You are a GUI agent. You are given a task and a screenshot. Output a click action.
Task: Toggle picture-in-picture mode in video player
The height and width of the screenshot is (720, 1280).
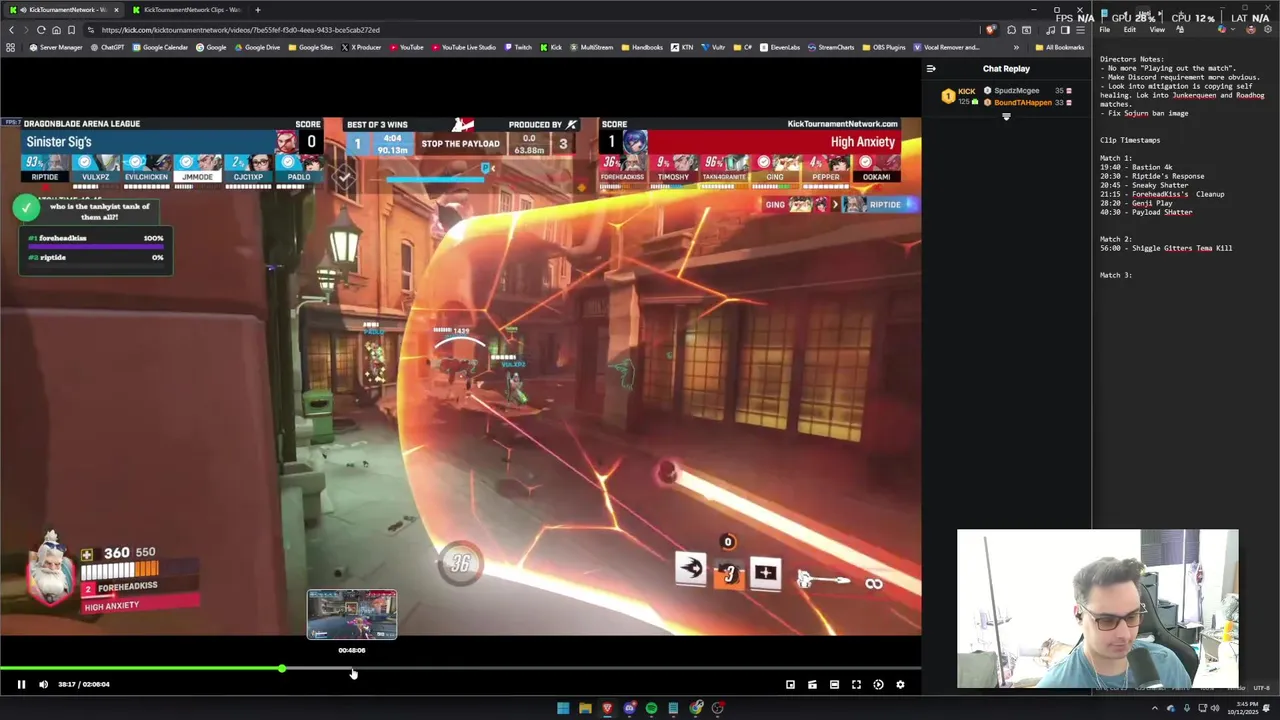pyautogui.click(x=790, y=685)
